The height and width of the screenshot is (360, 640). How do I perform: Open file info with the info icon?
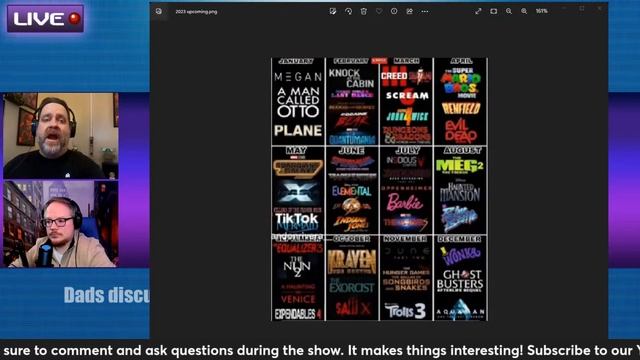pos(394,11)
